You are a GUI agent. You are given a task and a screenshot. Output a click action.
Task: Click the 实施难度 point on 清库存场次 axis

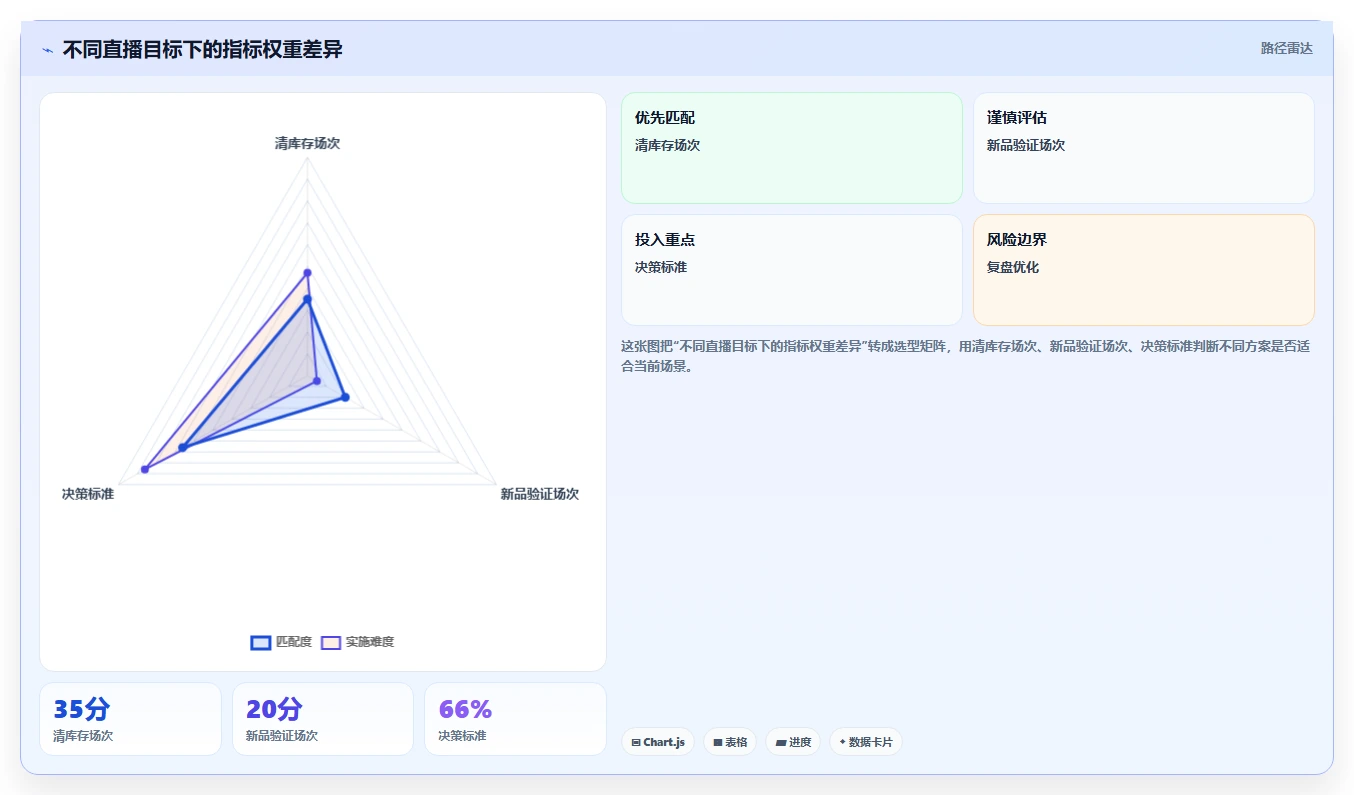tap(307, 273)
